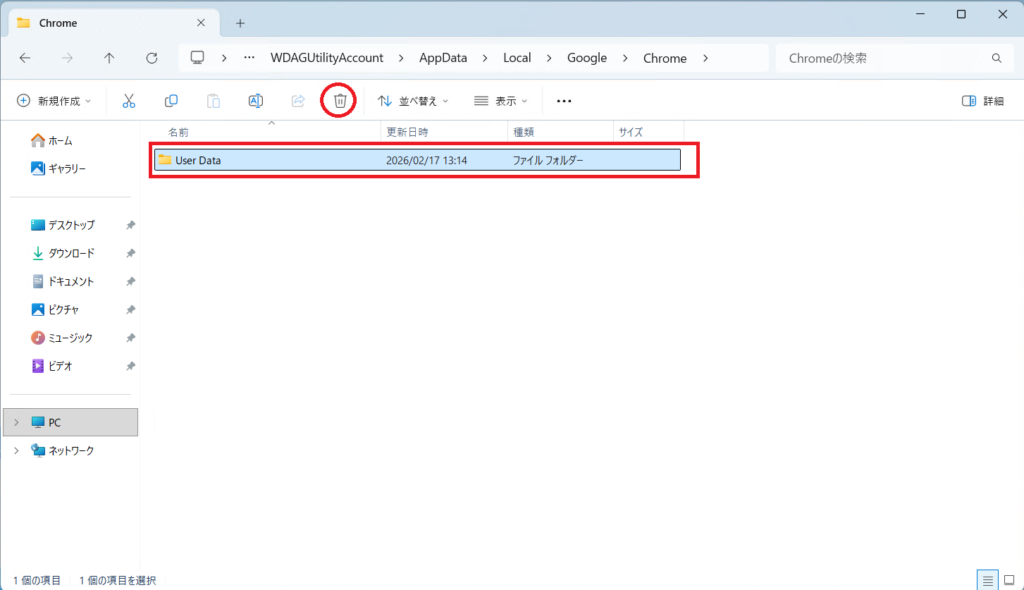The image size is (1024, 590).
Task: Open a new tab with plus button
Action: [x=240, y=22]
